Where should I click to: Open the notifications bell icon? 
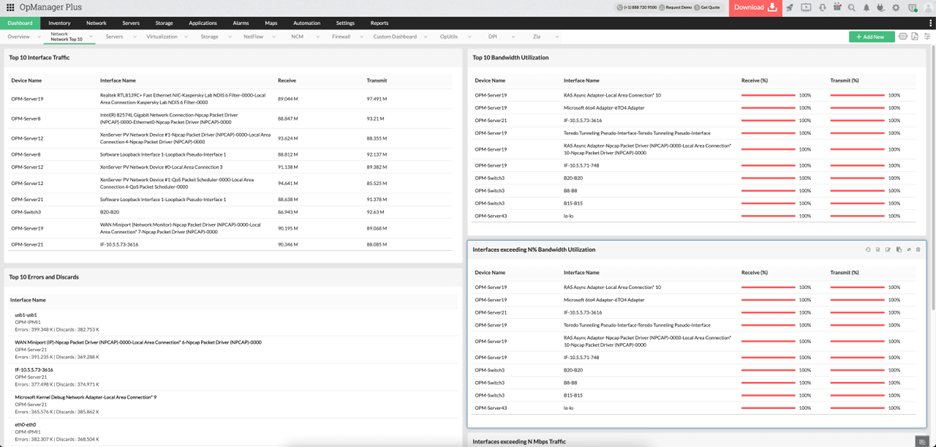866,7
